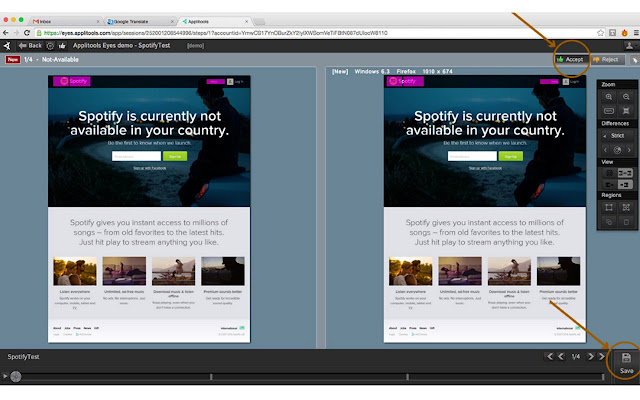
Task: Toggle the bottom-right View mode icon
Action: point(625,185)
